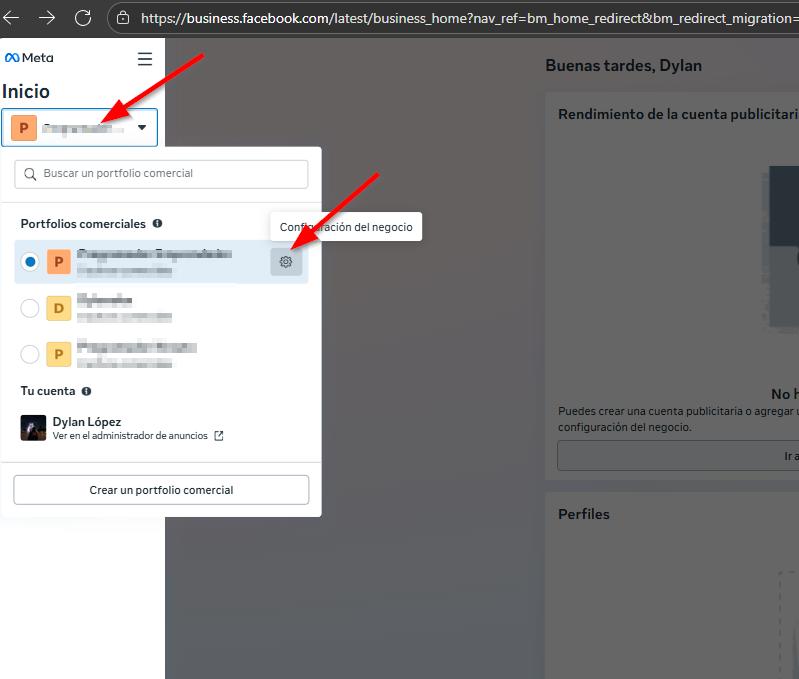Open site information icon in address bar
Viewport: 799px width, 679px height.
123,18
